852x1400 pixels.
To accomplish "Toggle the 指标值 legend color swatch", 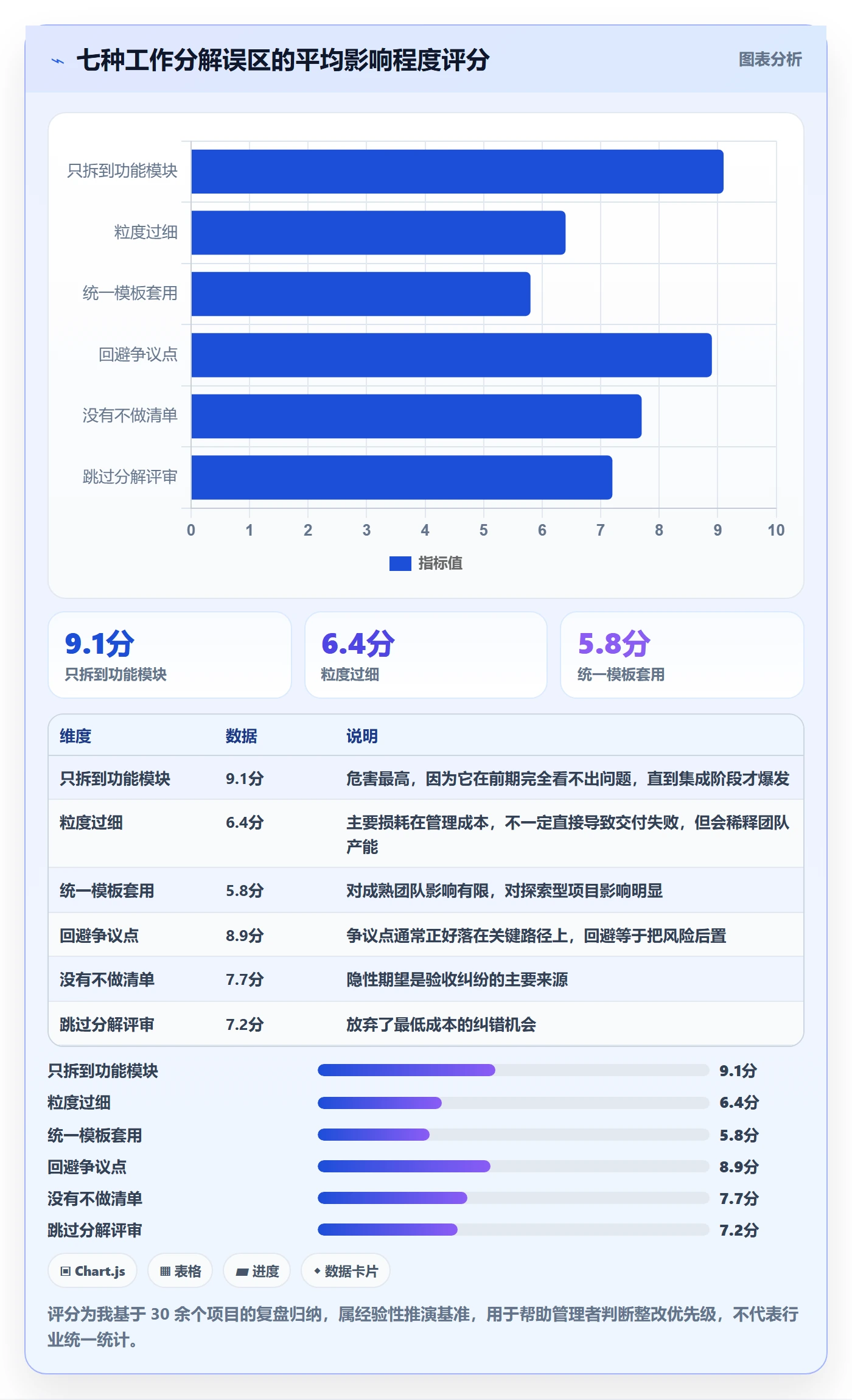I will [400, 564].
